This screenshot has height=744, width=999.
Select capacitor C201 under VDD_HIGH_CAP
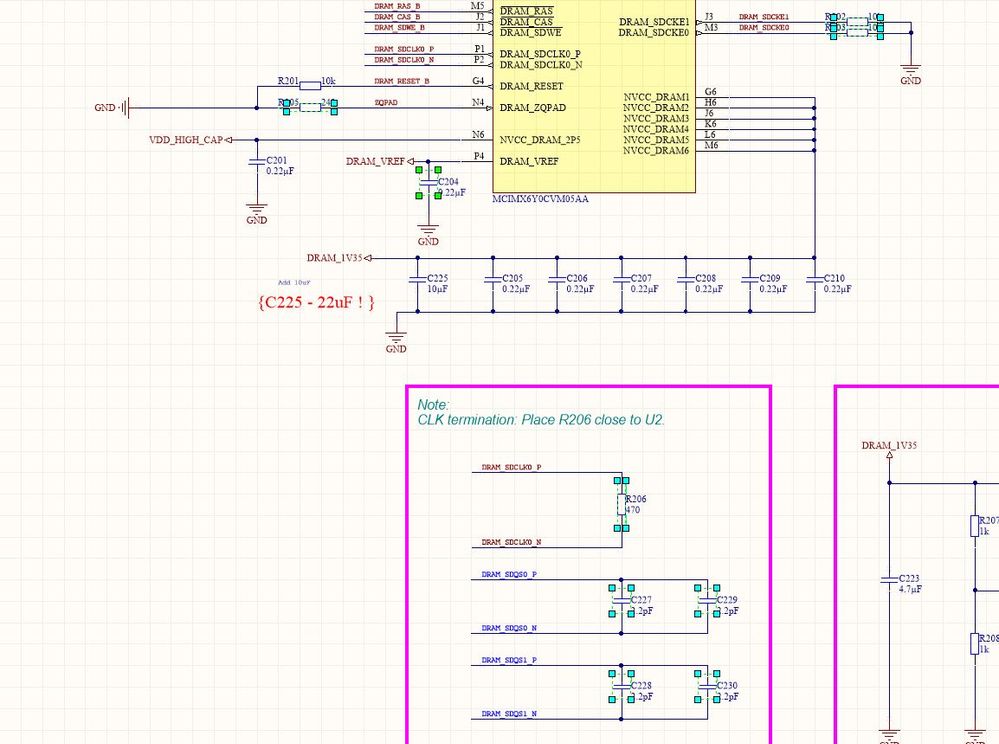tap(257, 162)
